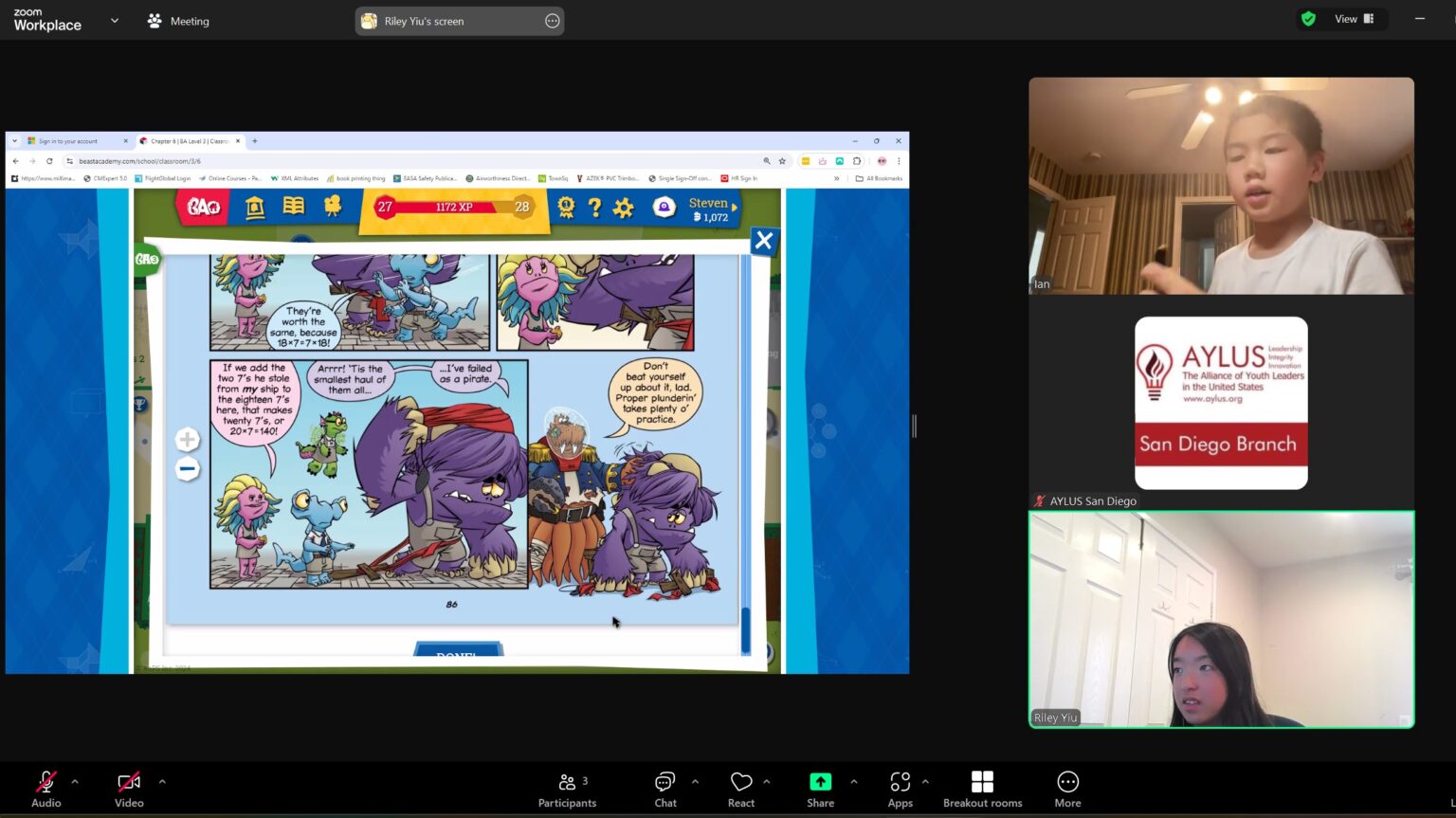Expand apps options arrow beside Apps
The width and height of the screenshot is (1456, 818).
925,782
